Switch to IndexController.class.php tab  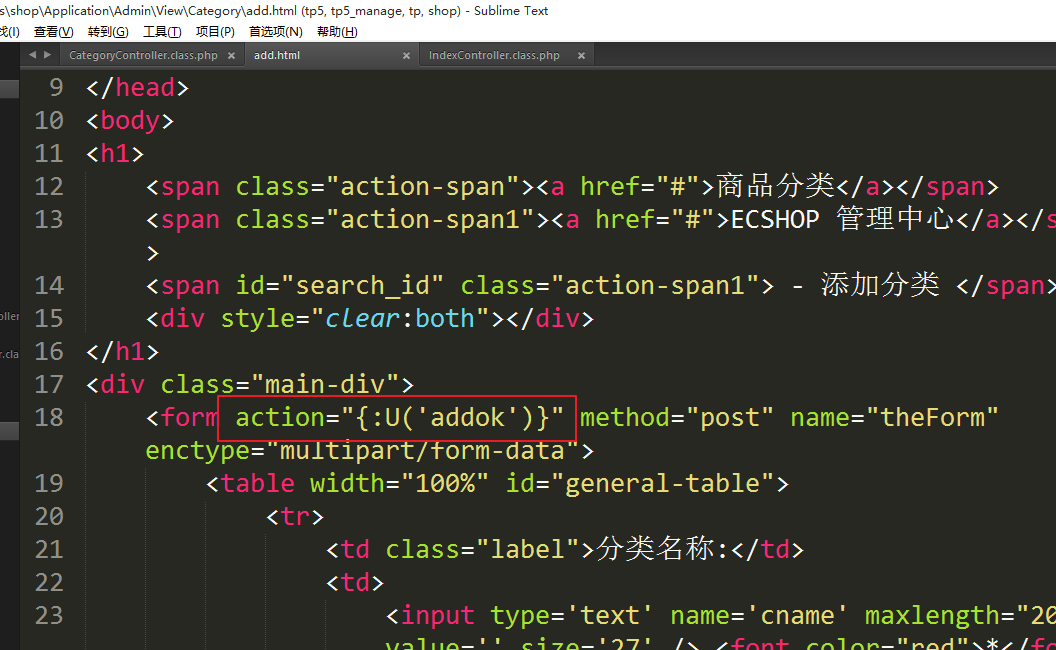point(494,56)
